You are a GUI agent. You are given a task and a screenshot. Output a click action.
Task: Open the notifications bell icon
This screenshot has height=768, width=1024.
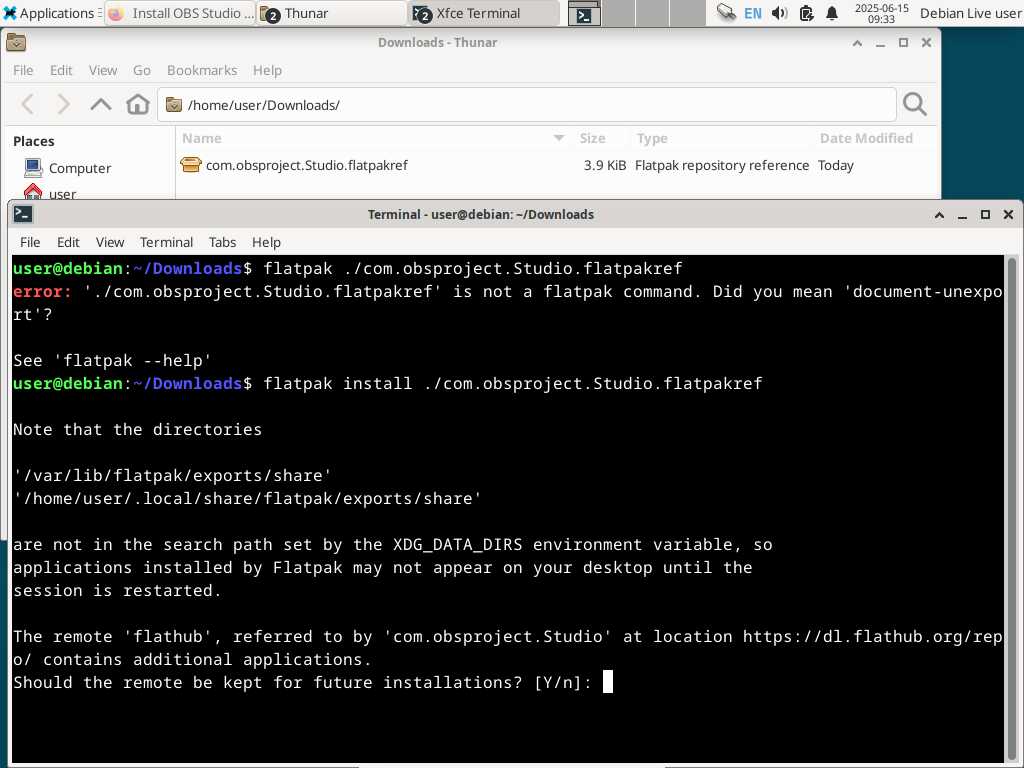(832, 13)
